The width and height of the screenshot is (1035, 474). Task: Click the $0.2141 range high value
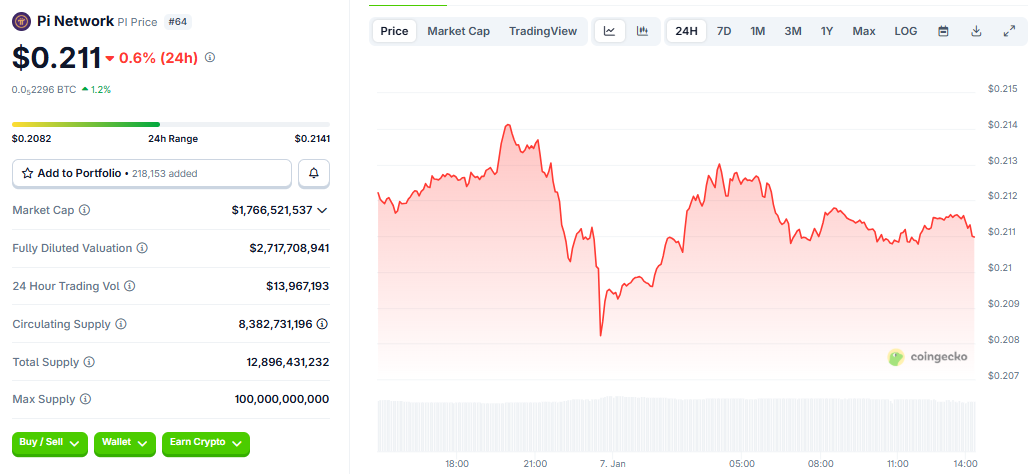pos(312,139)
